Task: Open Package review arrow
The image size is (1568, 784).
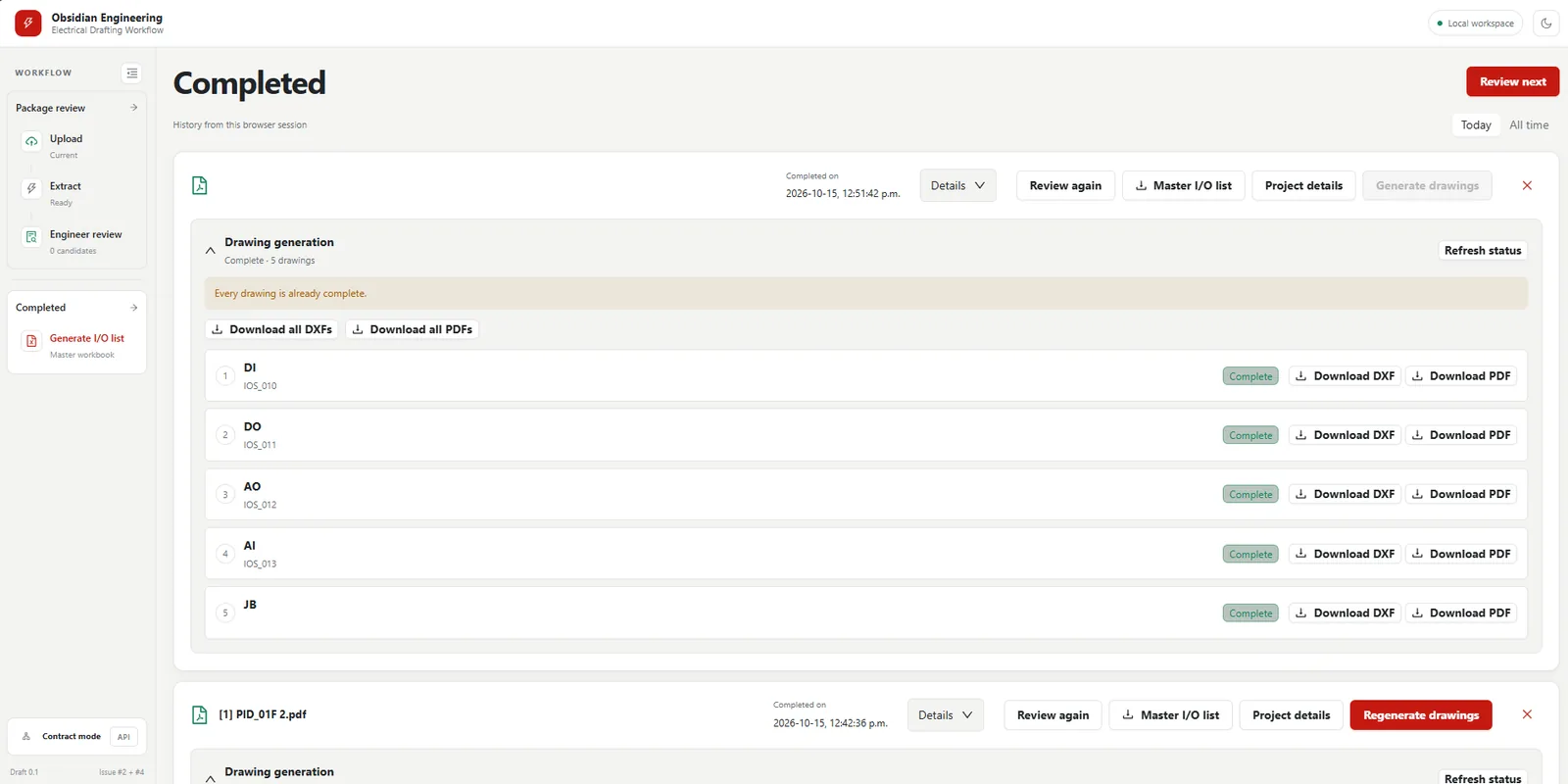Action: [134, 108]
